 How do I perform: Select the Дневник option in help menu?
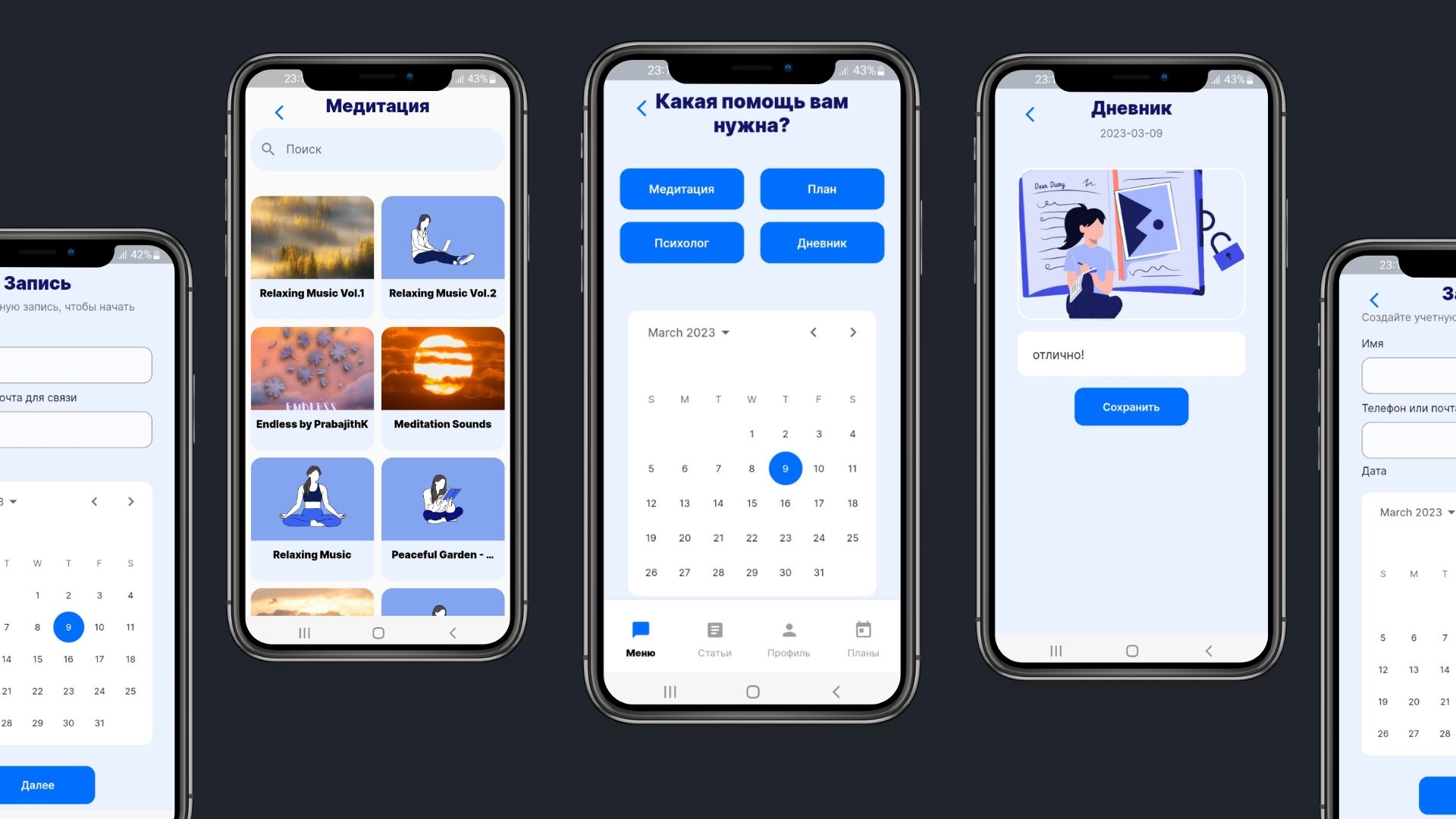[822, 243]
